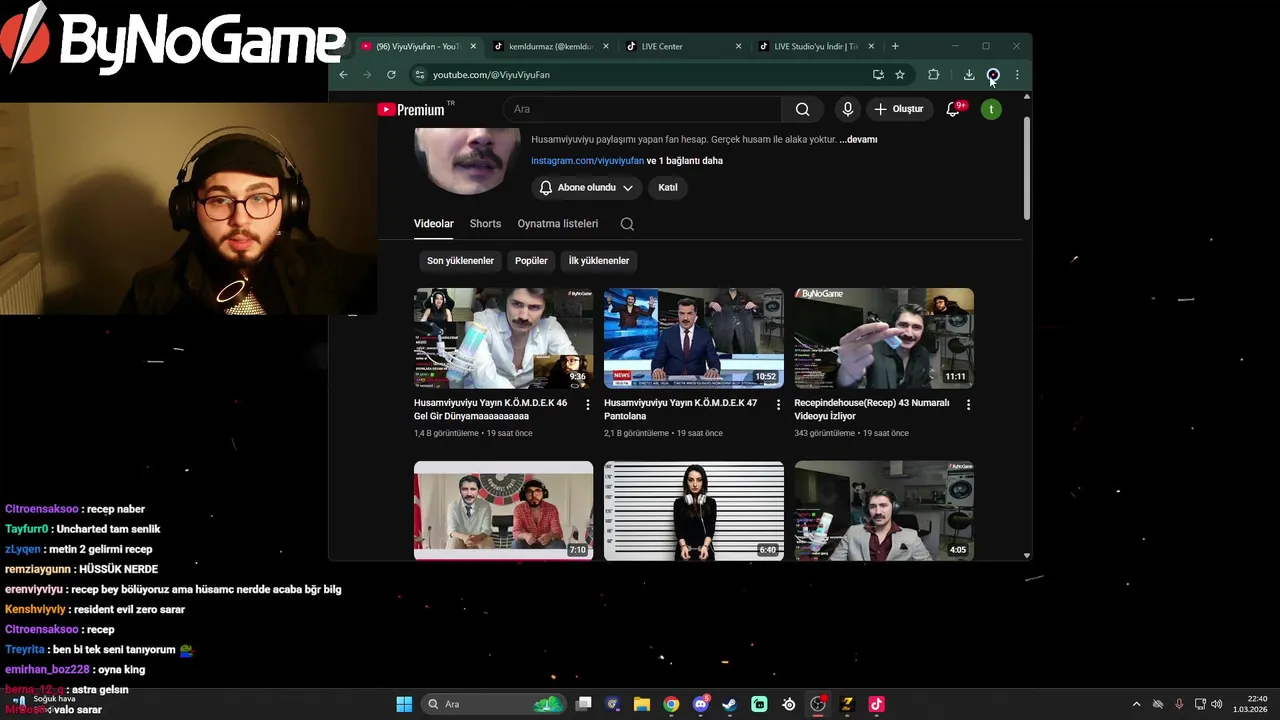
Task: Close the kemldurmaz TikTok tab
Action: click(605, 46)
